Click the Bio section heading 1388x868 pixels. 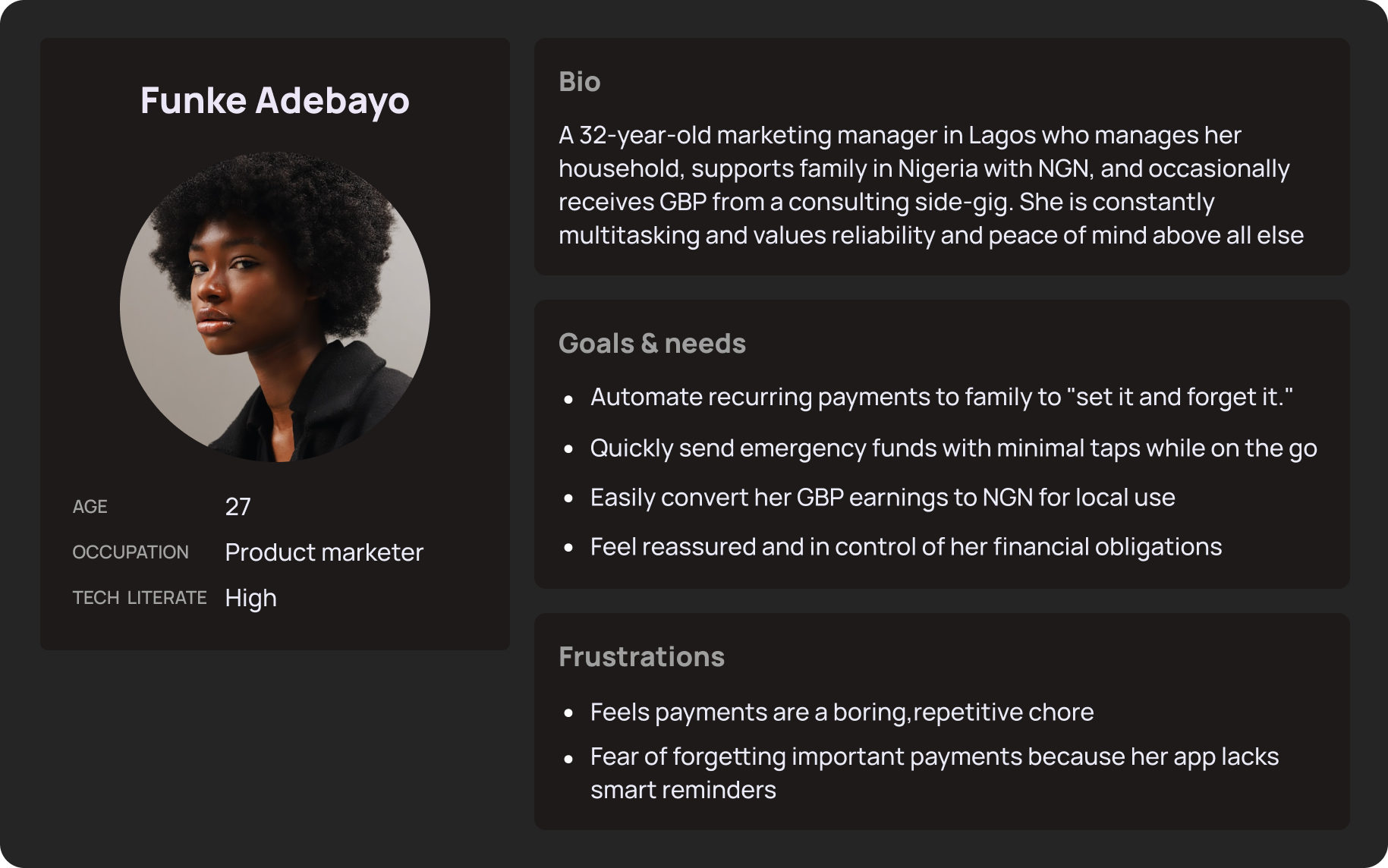579,82
